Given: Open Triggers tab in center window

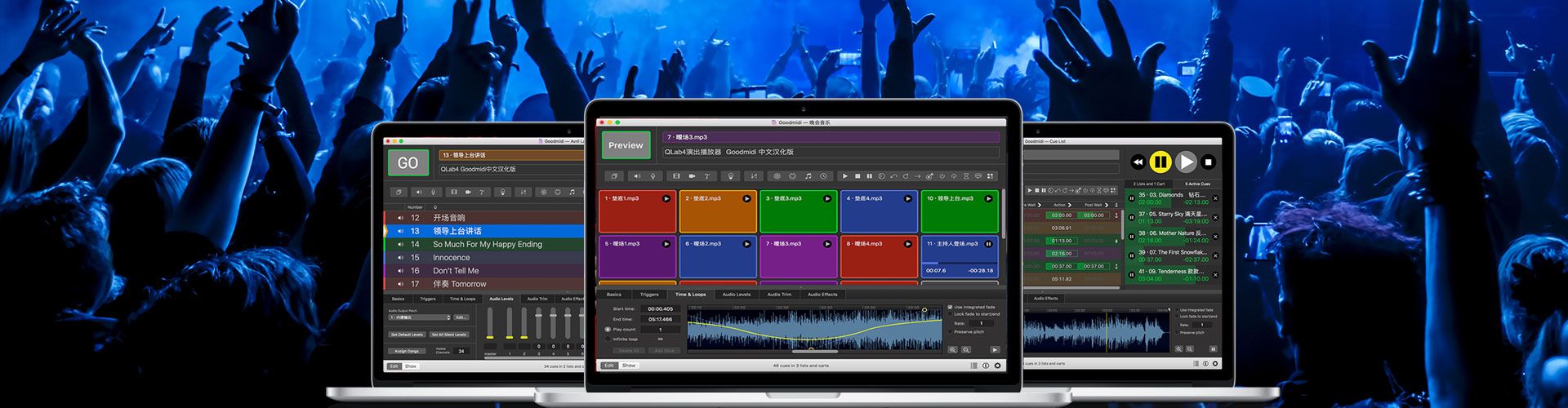Looking at the screenshot, I should (649, 295).
